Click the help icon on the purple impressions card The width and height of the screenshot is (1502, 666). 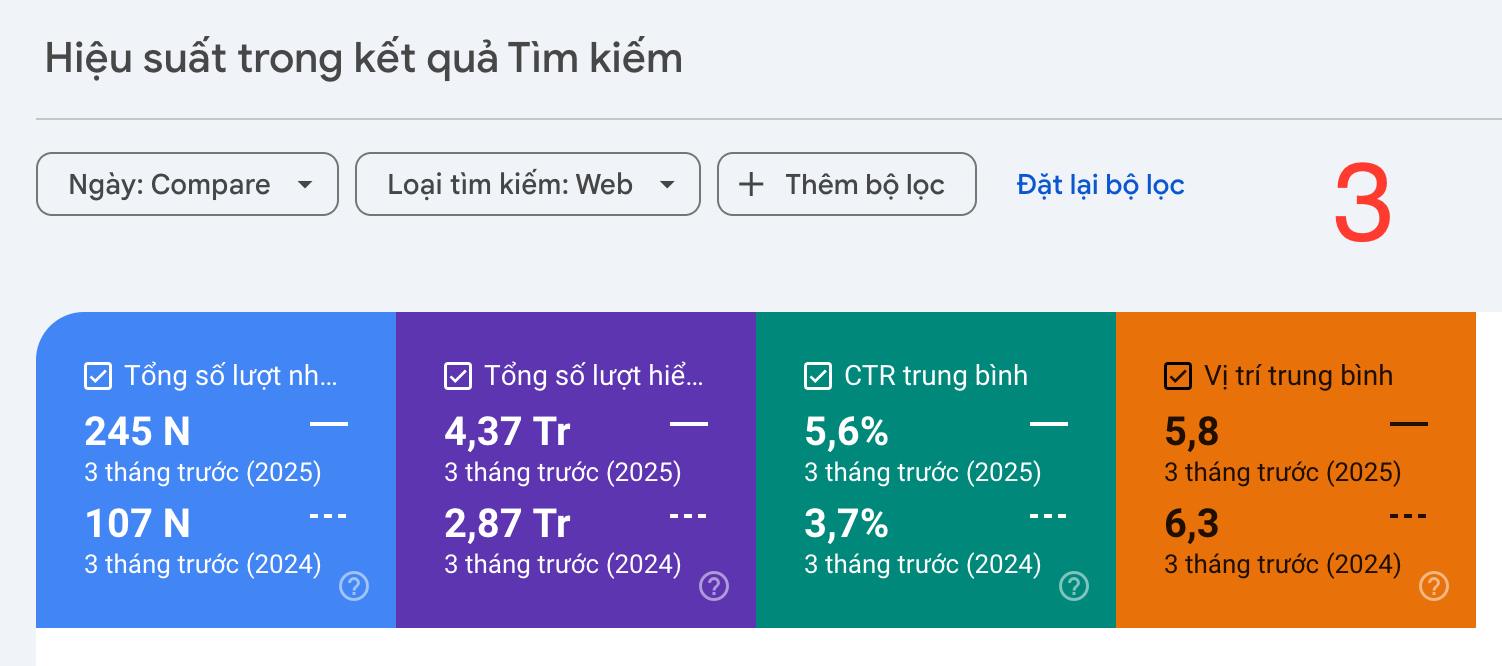click(714, 586)
